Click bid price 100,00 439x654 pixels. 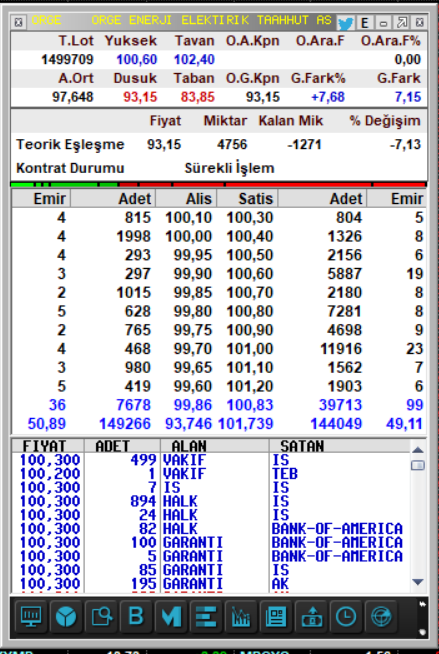[x=189, y=236]
